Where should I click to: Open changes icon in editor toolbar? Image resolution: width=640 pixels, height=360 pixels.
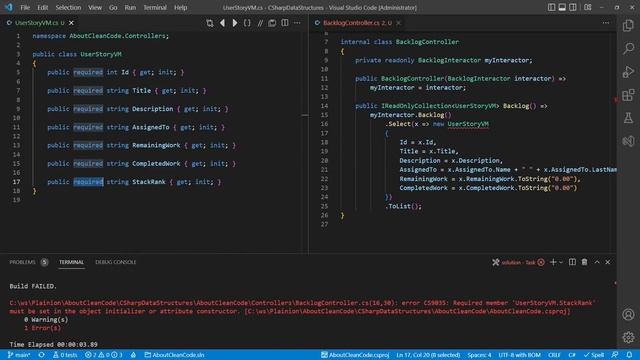tap(272, 23)
